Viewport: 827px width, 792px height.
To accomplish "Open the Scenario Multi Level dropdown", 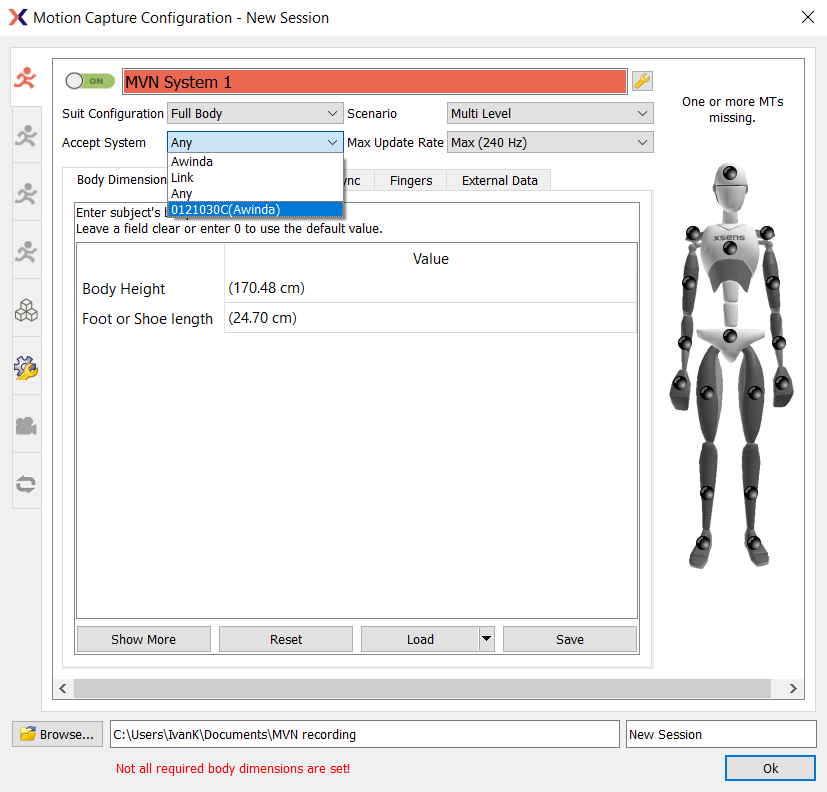I will coord(549,114).
